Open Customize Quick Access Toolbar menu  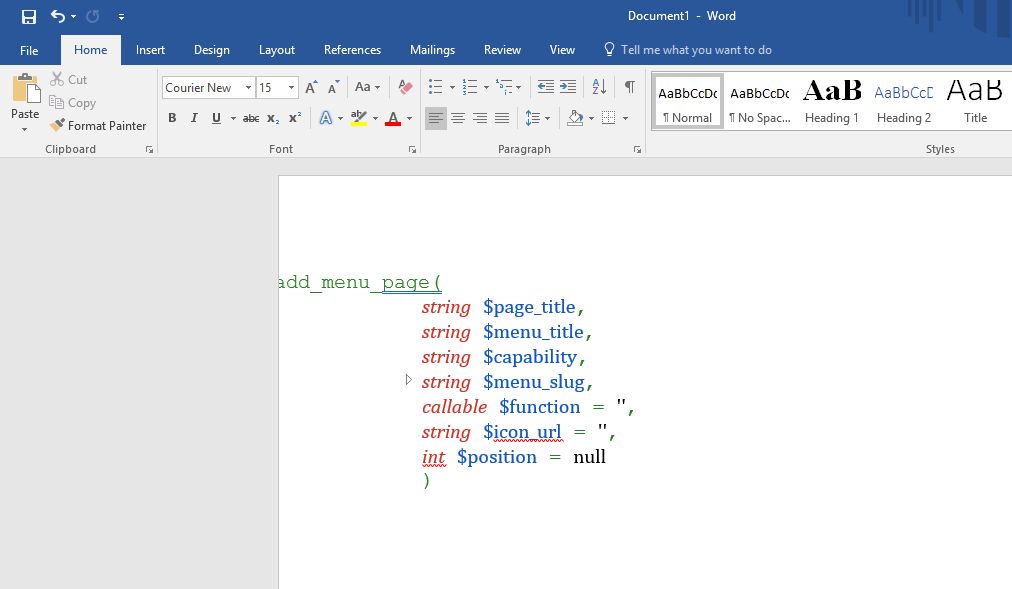click(121, 17)
